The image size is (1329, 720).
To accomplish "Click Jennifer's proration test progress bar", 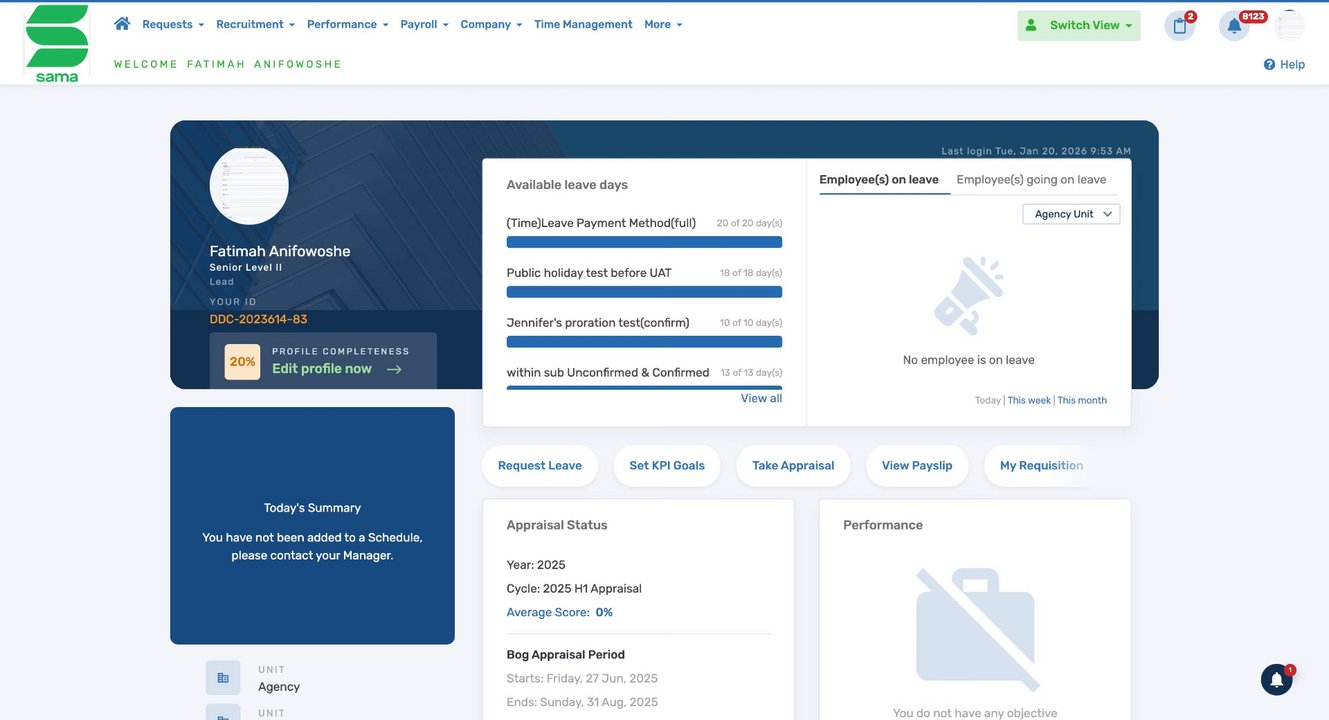I will click(x=644, y=342).
